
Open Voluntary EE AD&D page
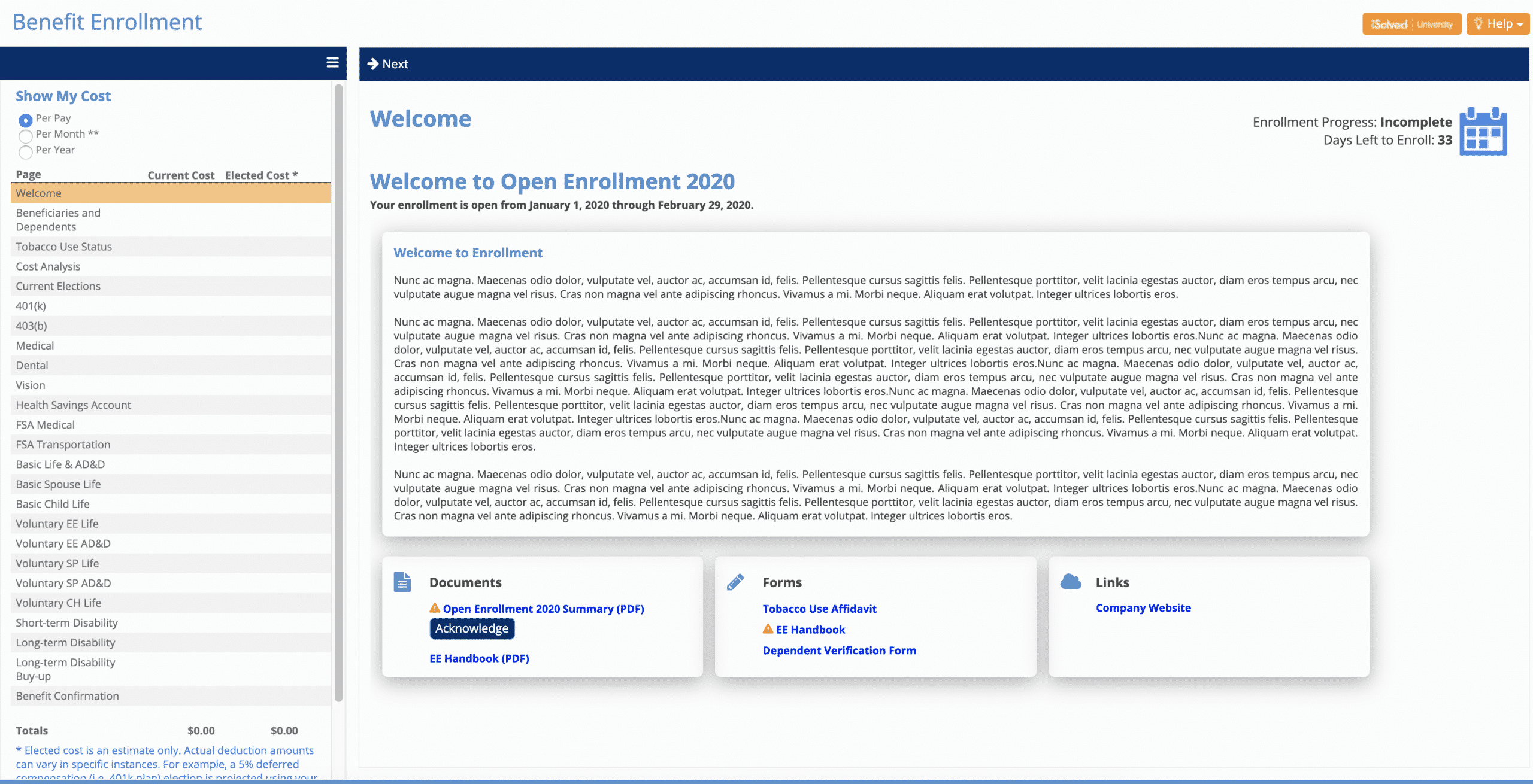tap(171, 543)
